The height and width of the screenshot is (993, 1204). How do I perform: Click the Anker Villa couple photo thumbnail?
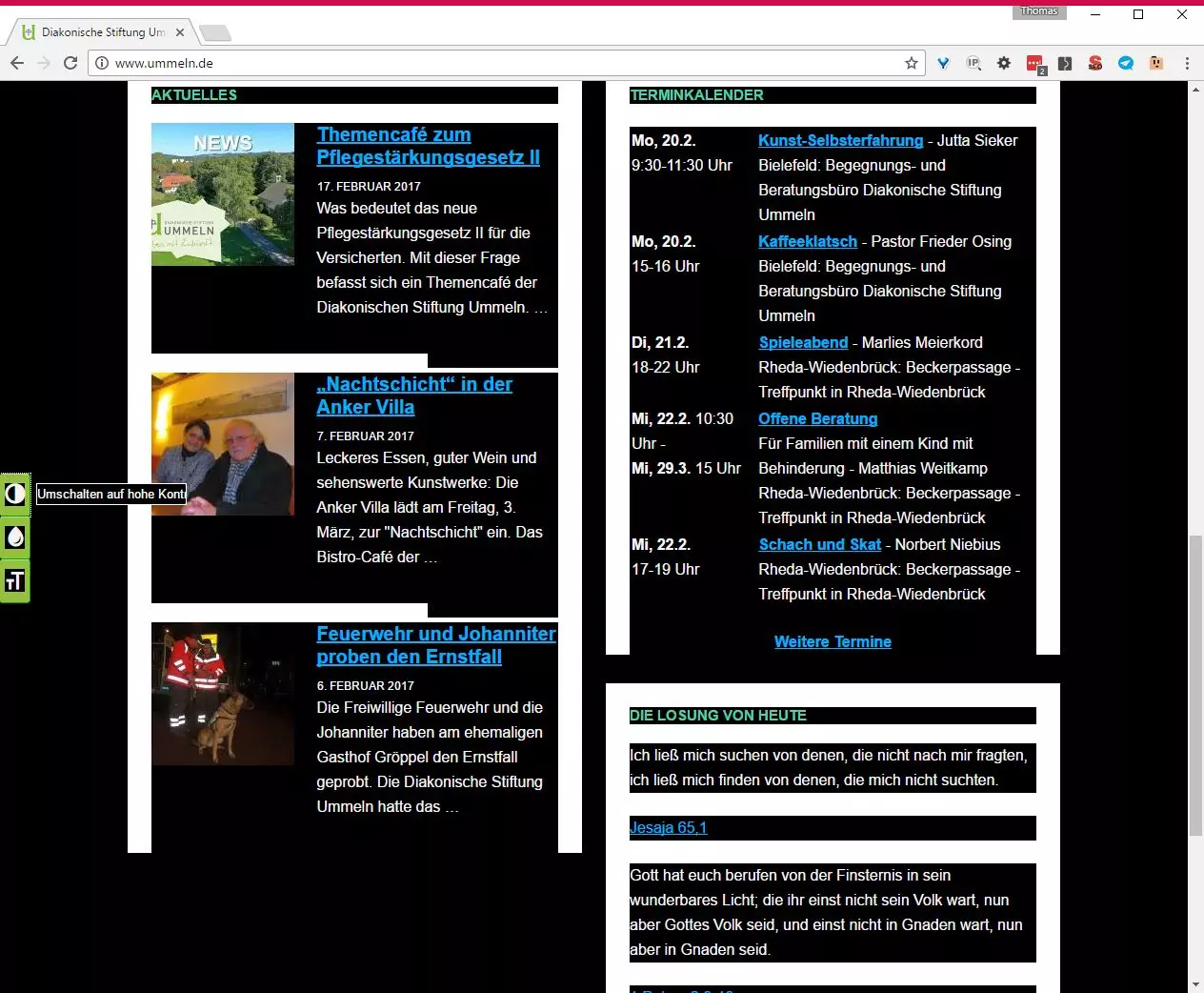(x=223, y=444)
